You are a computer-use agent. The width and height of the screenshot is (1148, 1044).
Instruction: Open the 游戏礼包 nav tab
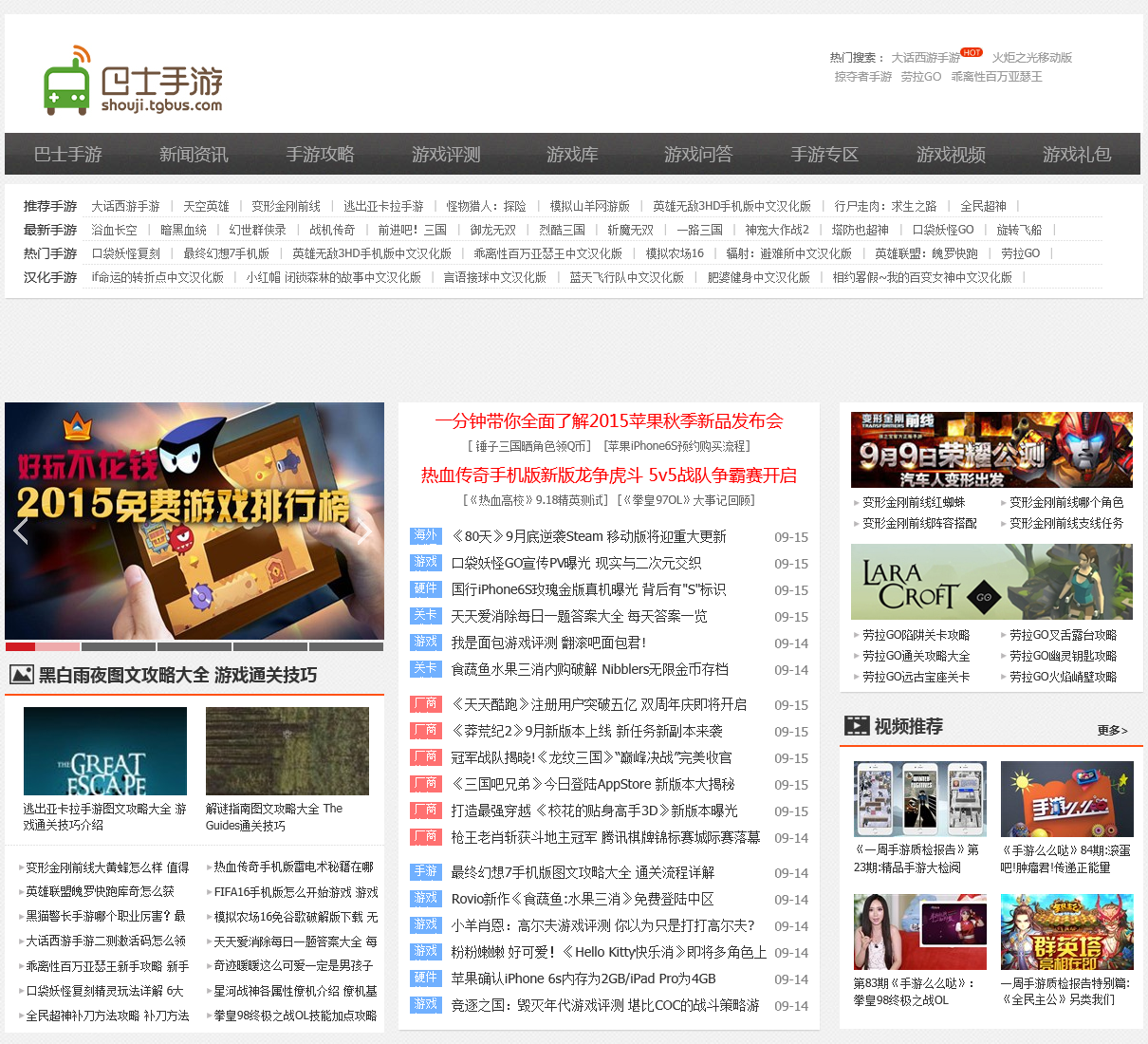point(1077,154)
